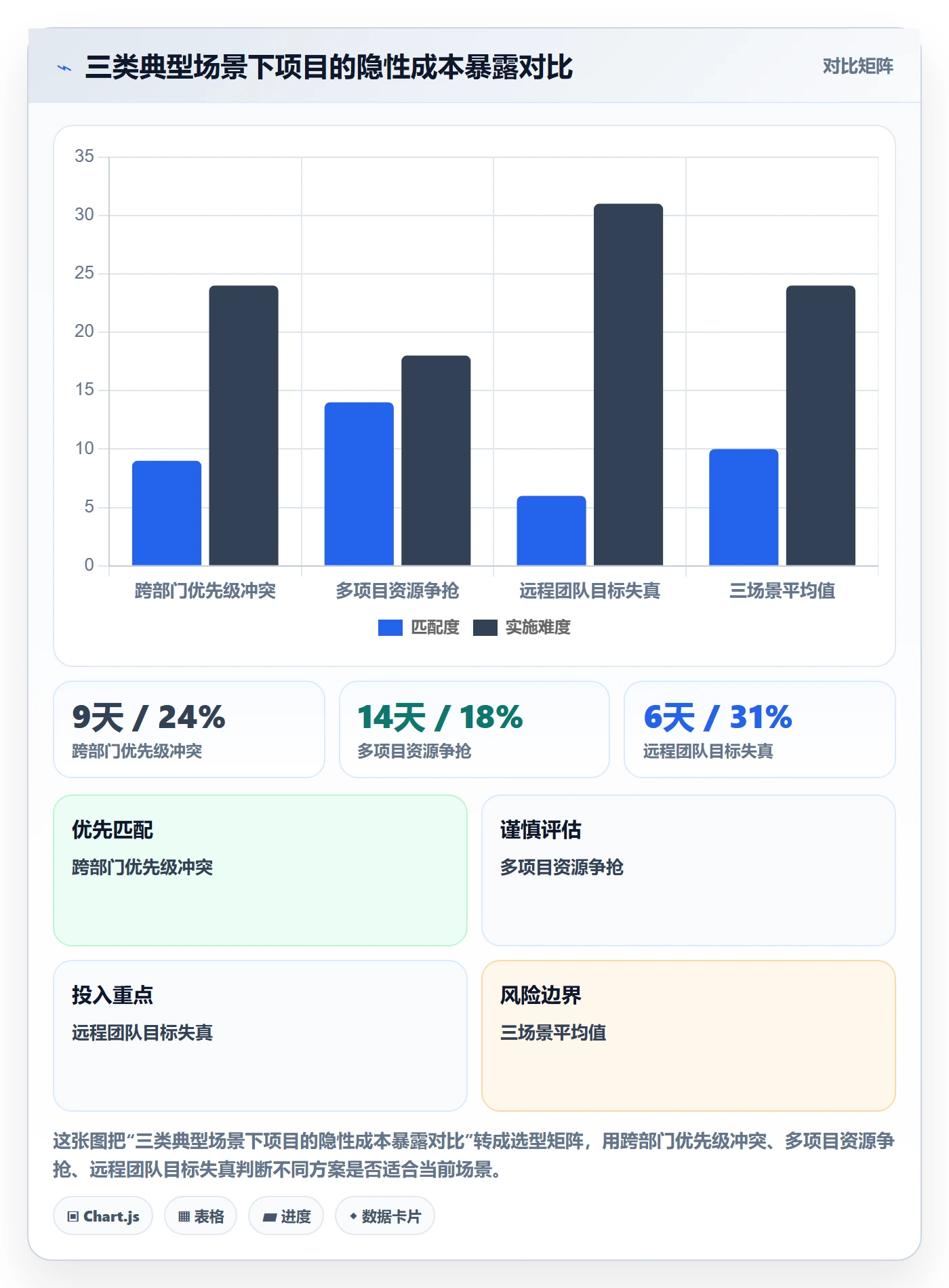Toggle the 实施难度 legend swatch

(485, 628)
